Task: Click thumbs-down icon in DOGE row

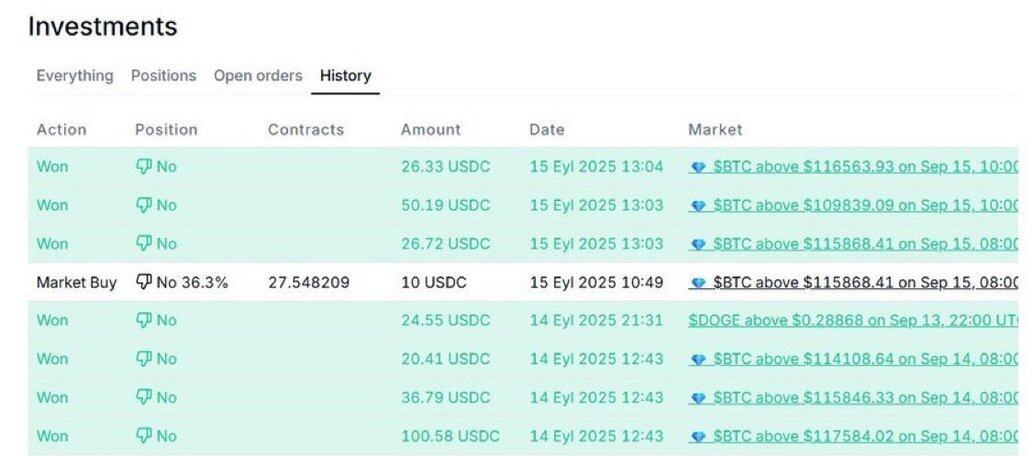Action: [x=143, y=320]
